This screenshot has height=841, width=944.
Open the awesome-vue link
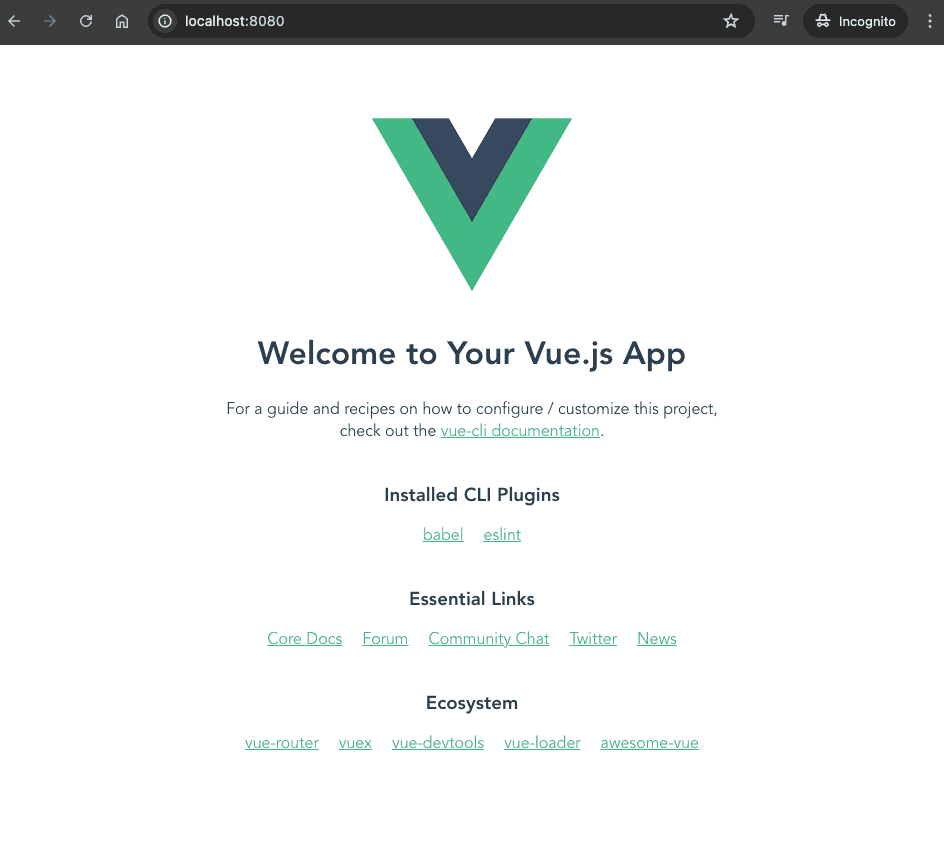pyautogui.click(x=650, y=743)
